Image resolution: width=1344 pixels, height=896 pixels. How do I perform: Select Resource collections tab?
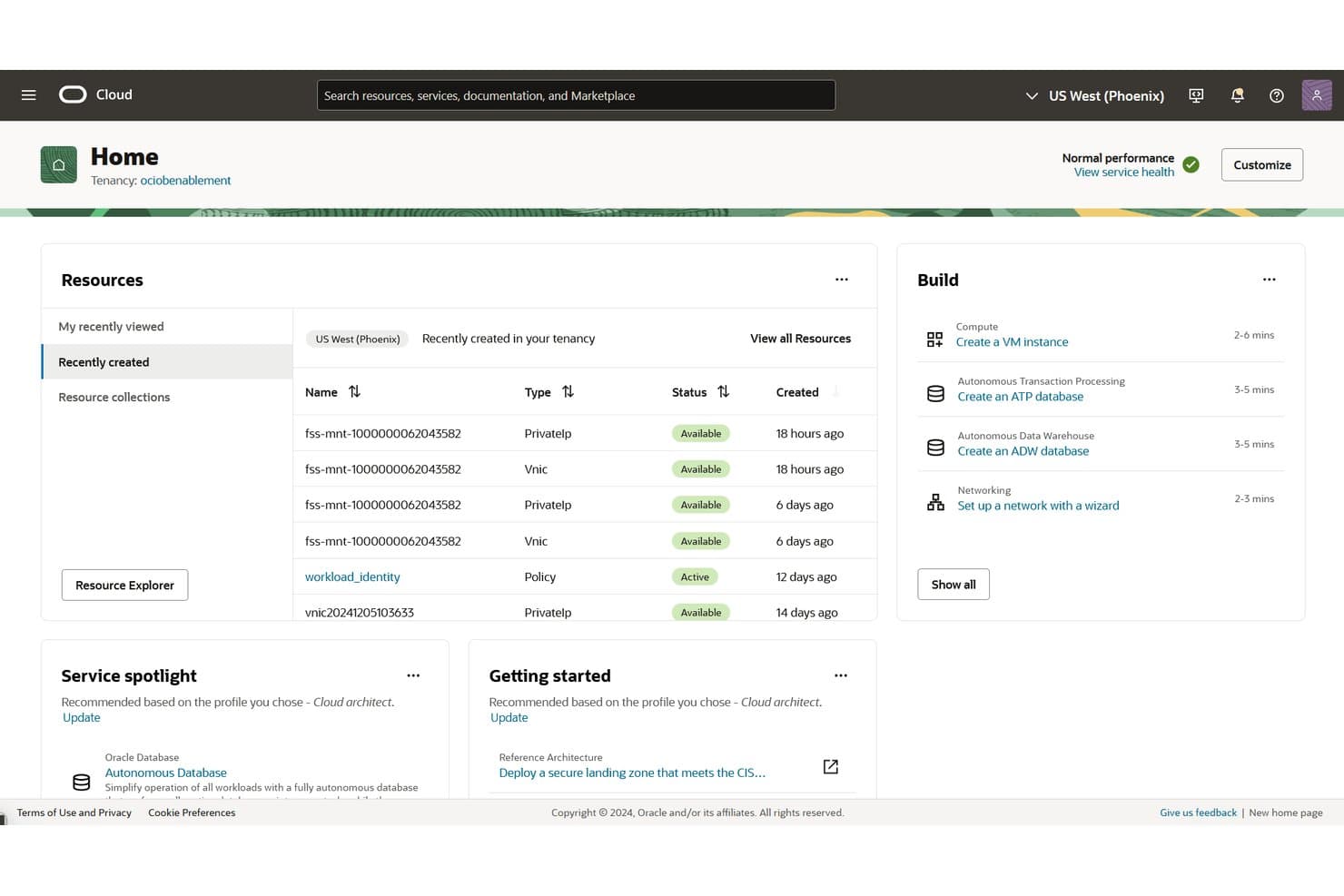pyautogui.click(x=167, y=397)
